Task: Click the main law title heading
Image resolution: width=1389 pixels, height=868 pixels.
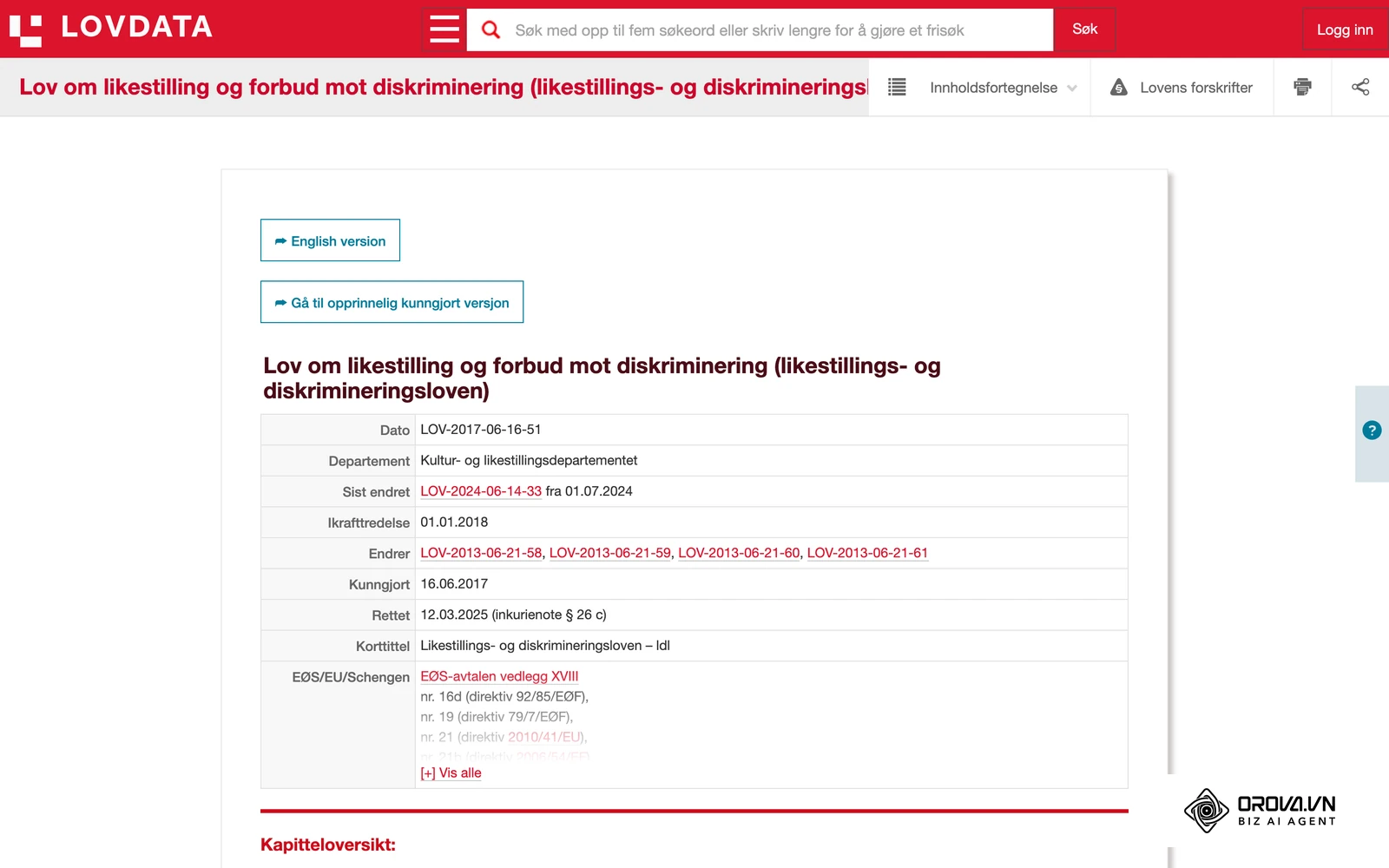Action: [602, 378]
